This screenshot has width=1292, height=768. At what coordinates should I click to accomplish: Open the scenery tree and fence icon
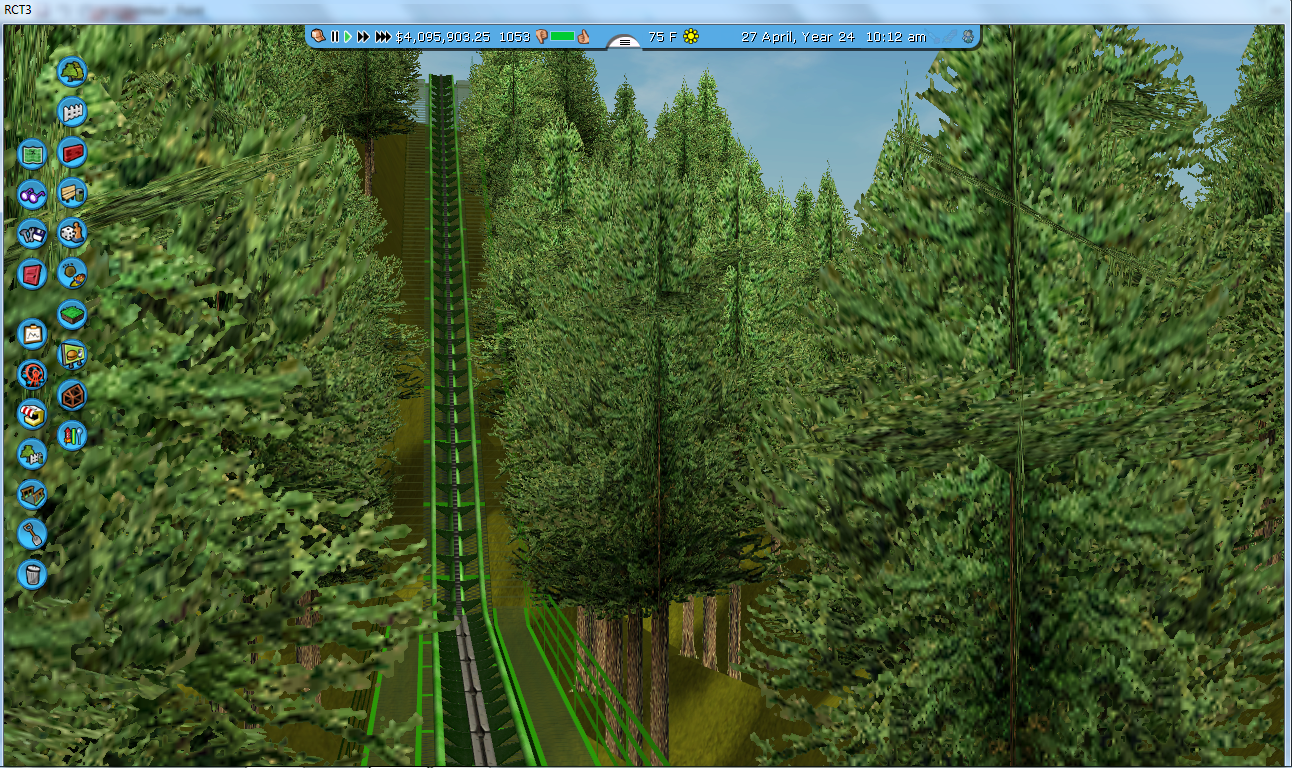coord(32,454)
